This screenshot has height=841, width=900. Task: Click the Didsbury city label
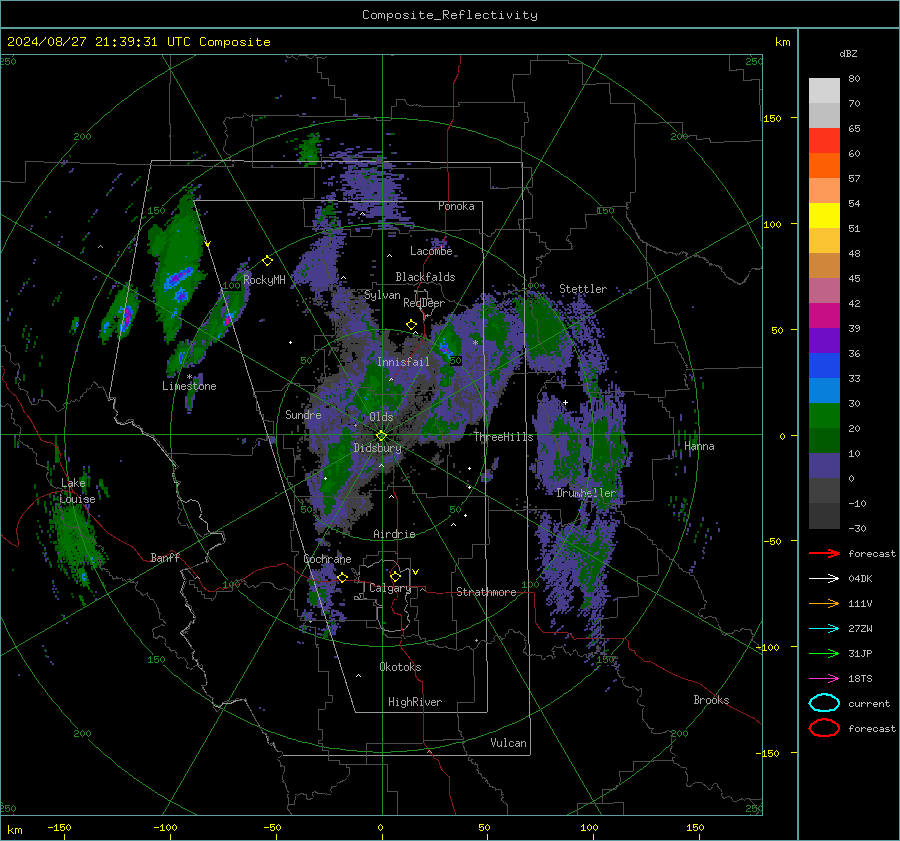377,448
